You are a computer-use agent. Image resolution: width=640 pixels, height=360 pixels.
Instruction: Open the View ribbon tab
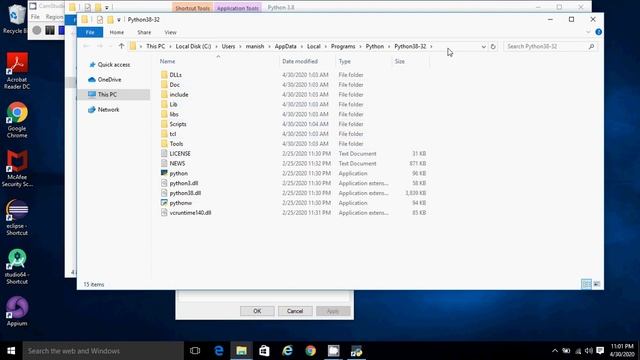click(x=171, y=32)
